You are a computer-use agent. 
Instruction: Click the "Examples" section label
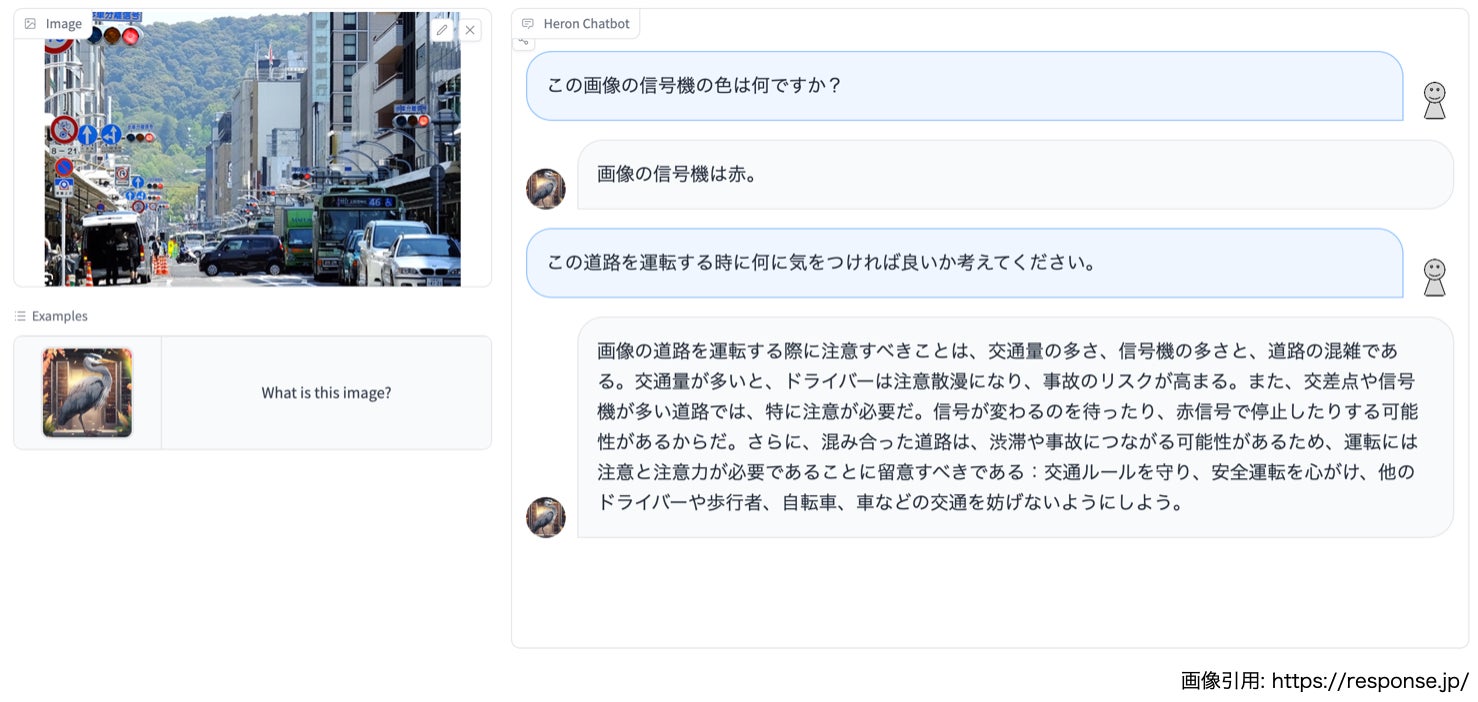coord(60,316)
